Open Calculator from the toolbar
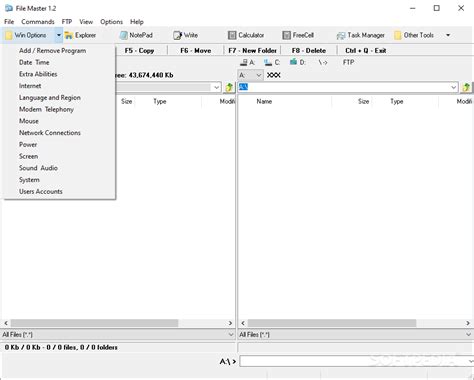Screen dimensions: 474x380 (x=246, y=35)
